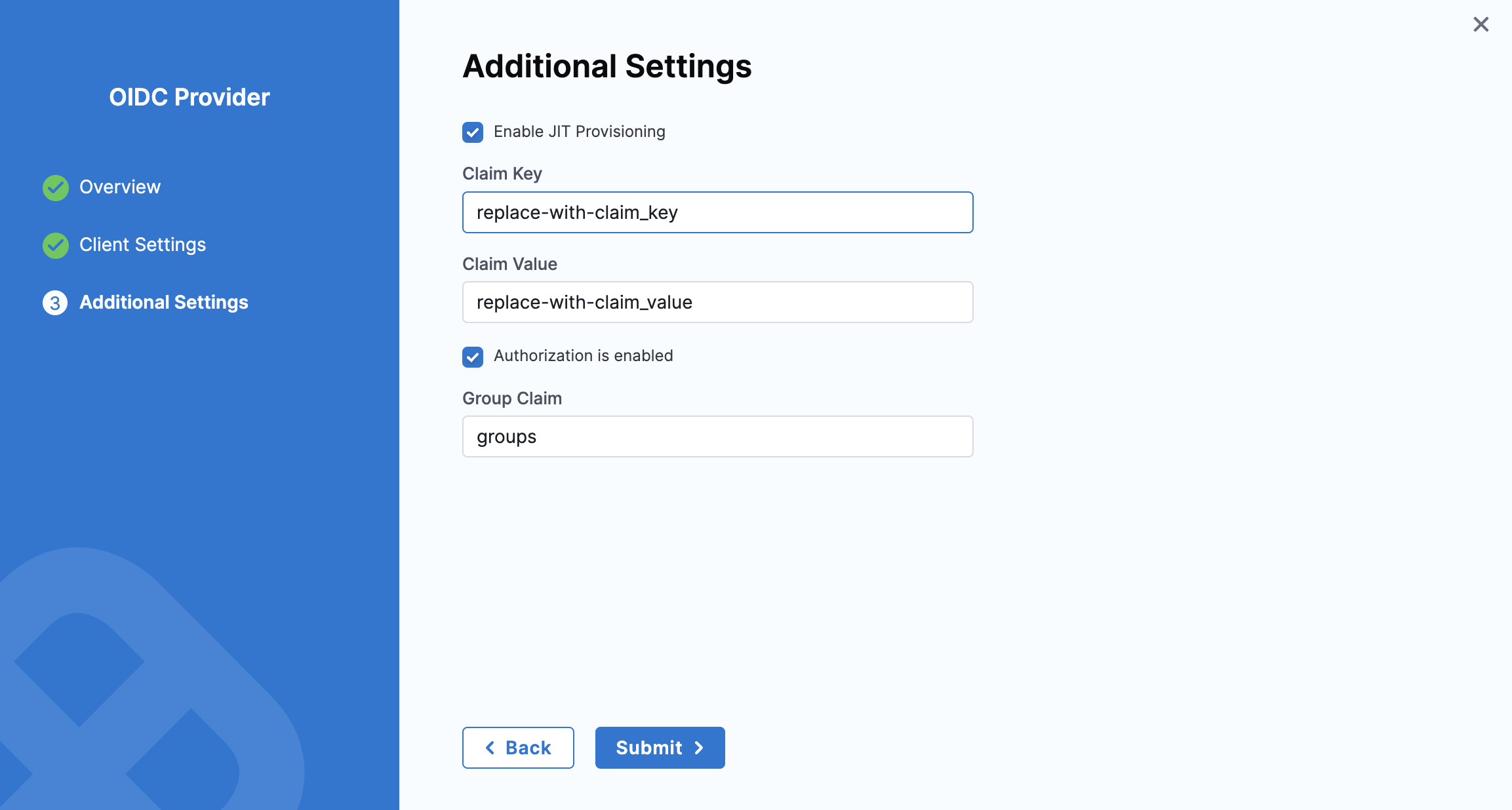
Task: Toggle the Enable JIT Provisioning checkbox
Action: click(x=472, y=132)
